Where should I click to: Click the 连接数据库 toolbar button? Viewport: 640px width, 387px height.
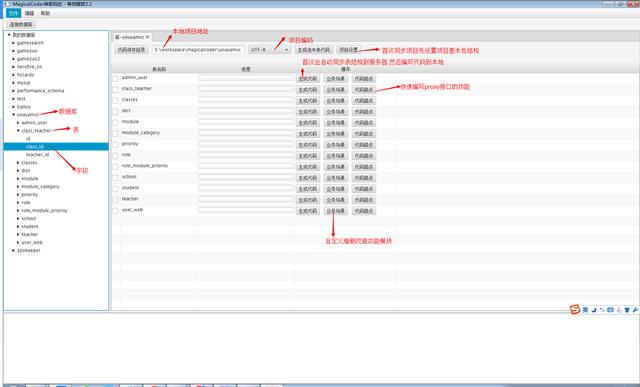coord(21,24)
